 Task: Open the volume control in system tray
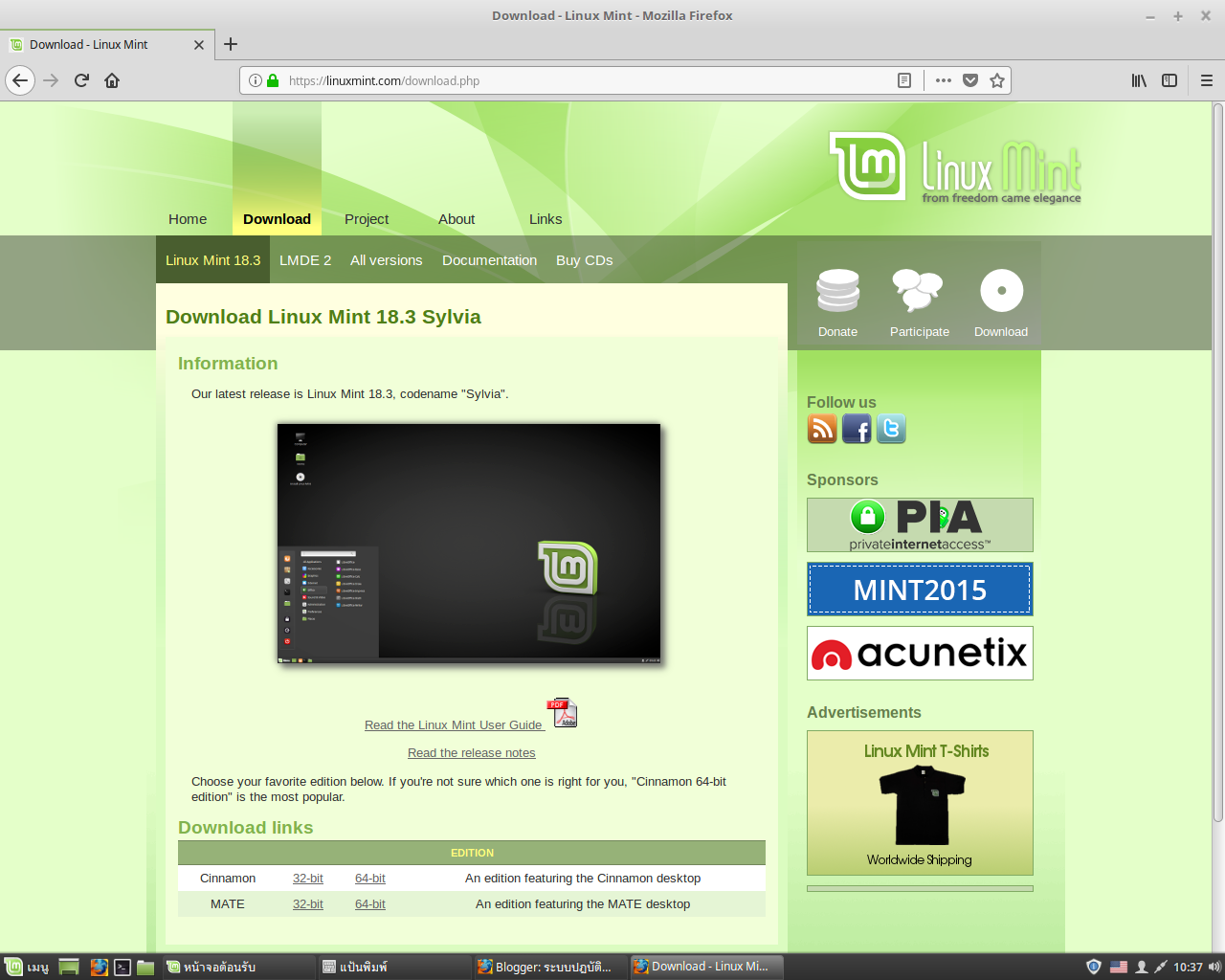(x=1214, y=967)
